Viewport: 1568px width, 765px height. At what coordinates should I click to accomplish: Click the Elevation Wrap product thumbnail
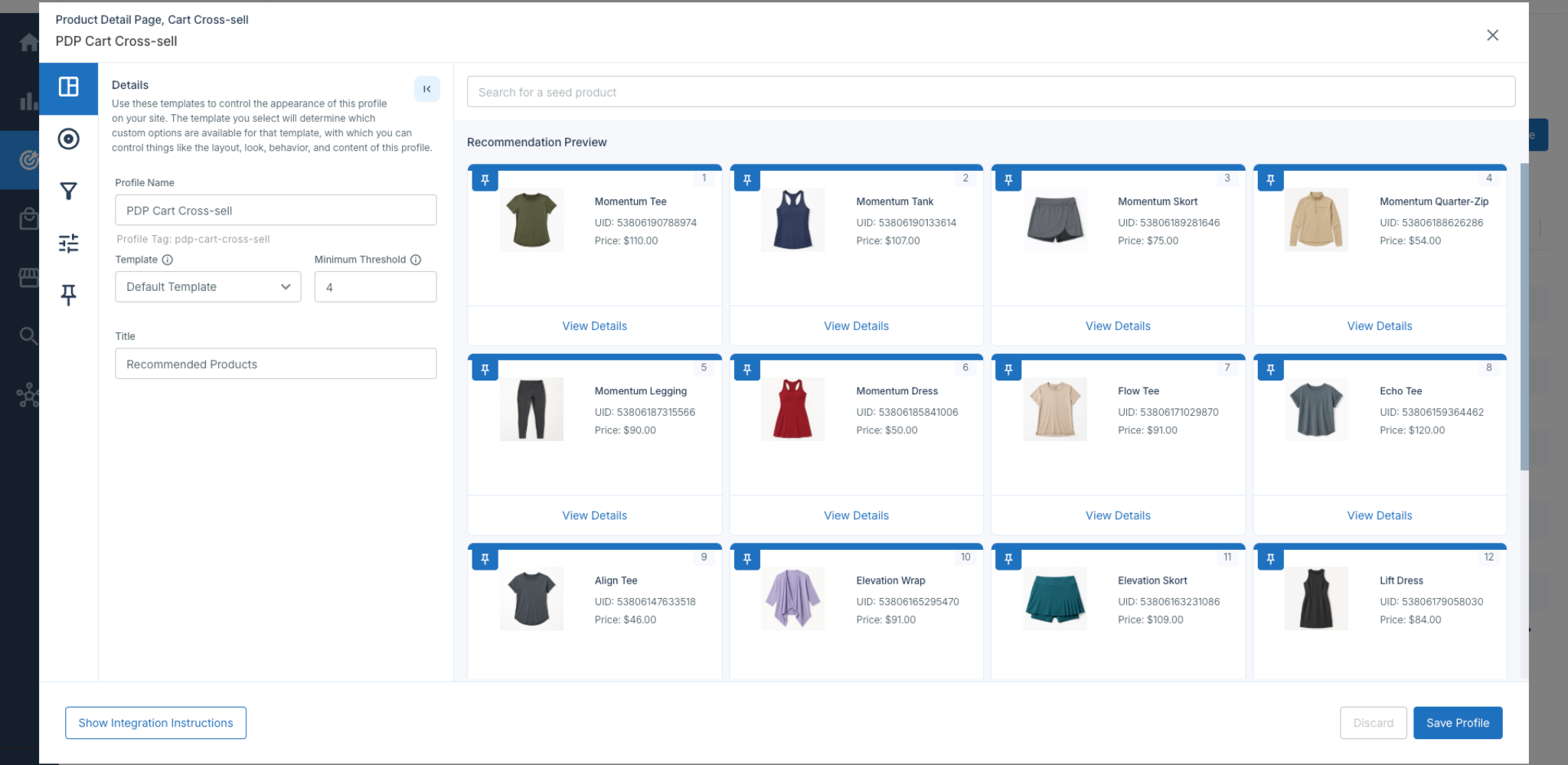point(792,599)
